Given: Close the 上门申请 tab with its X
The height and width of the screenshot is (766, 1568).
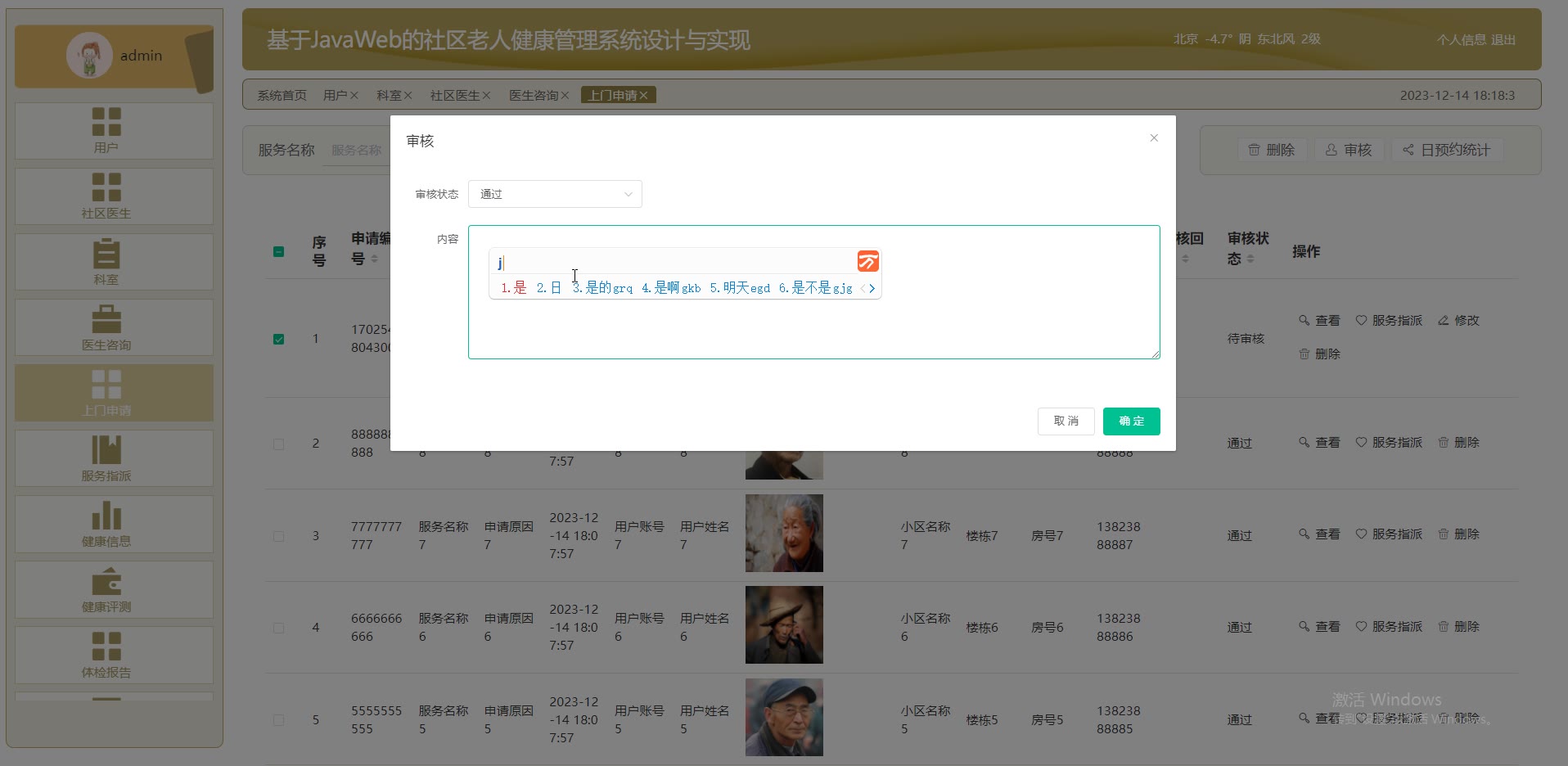Looking at the screenshot, I should 643,96.
